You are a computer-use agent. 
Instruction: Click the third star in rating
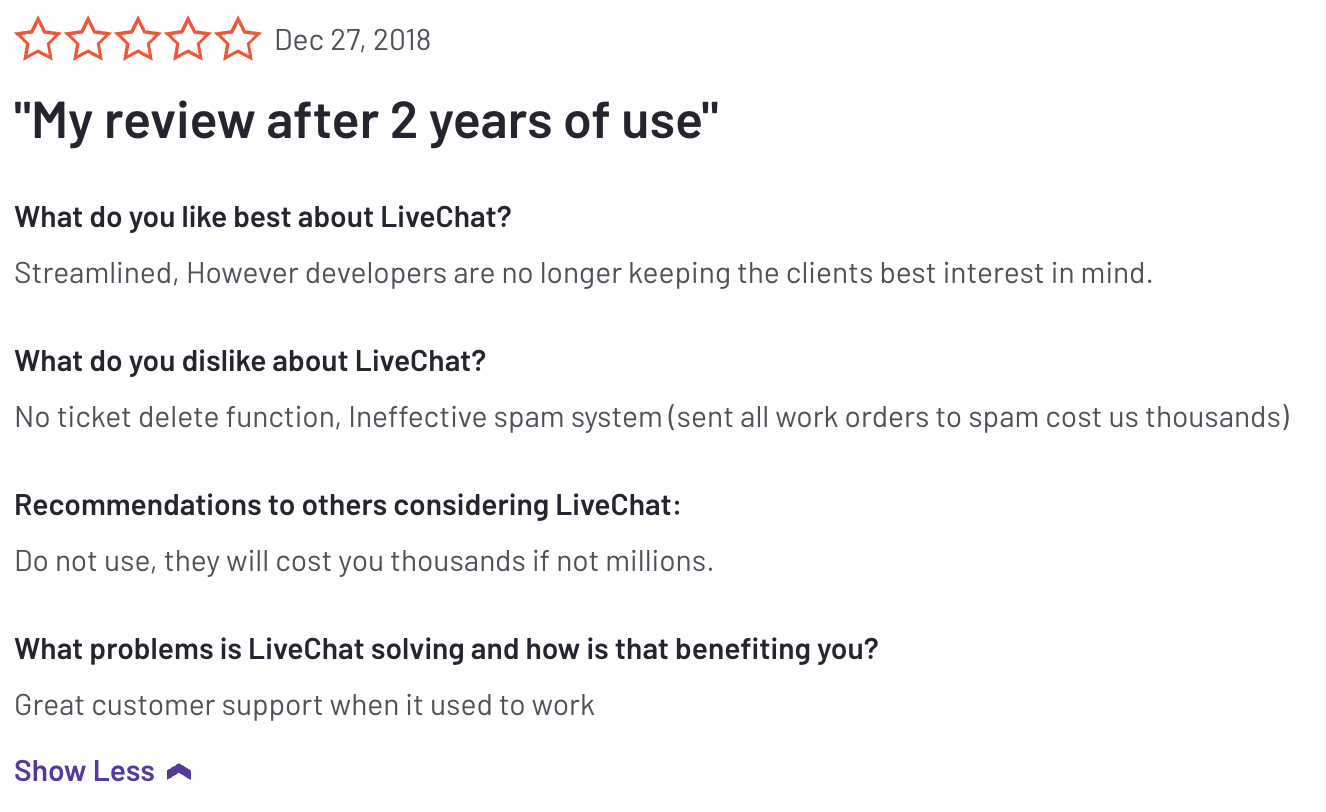point(138,40)
